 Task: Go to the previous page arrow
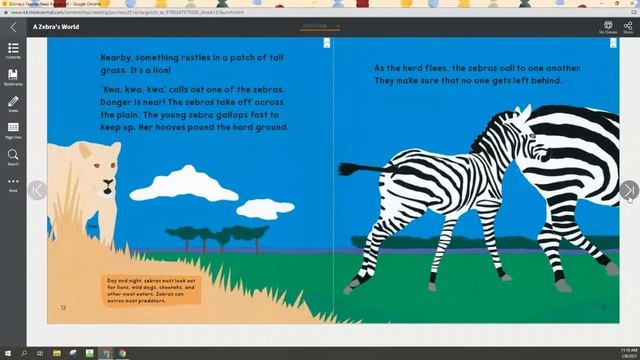pyautogui.click(x=37, y=190)
